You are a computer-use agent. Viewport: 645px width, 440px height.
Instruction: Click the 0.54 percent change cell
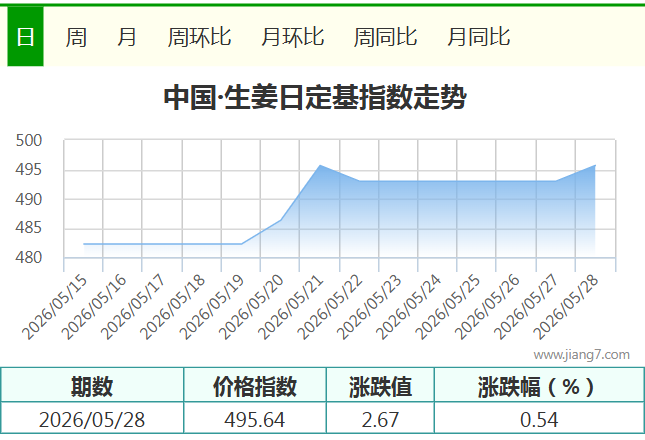click(539, 419)
